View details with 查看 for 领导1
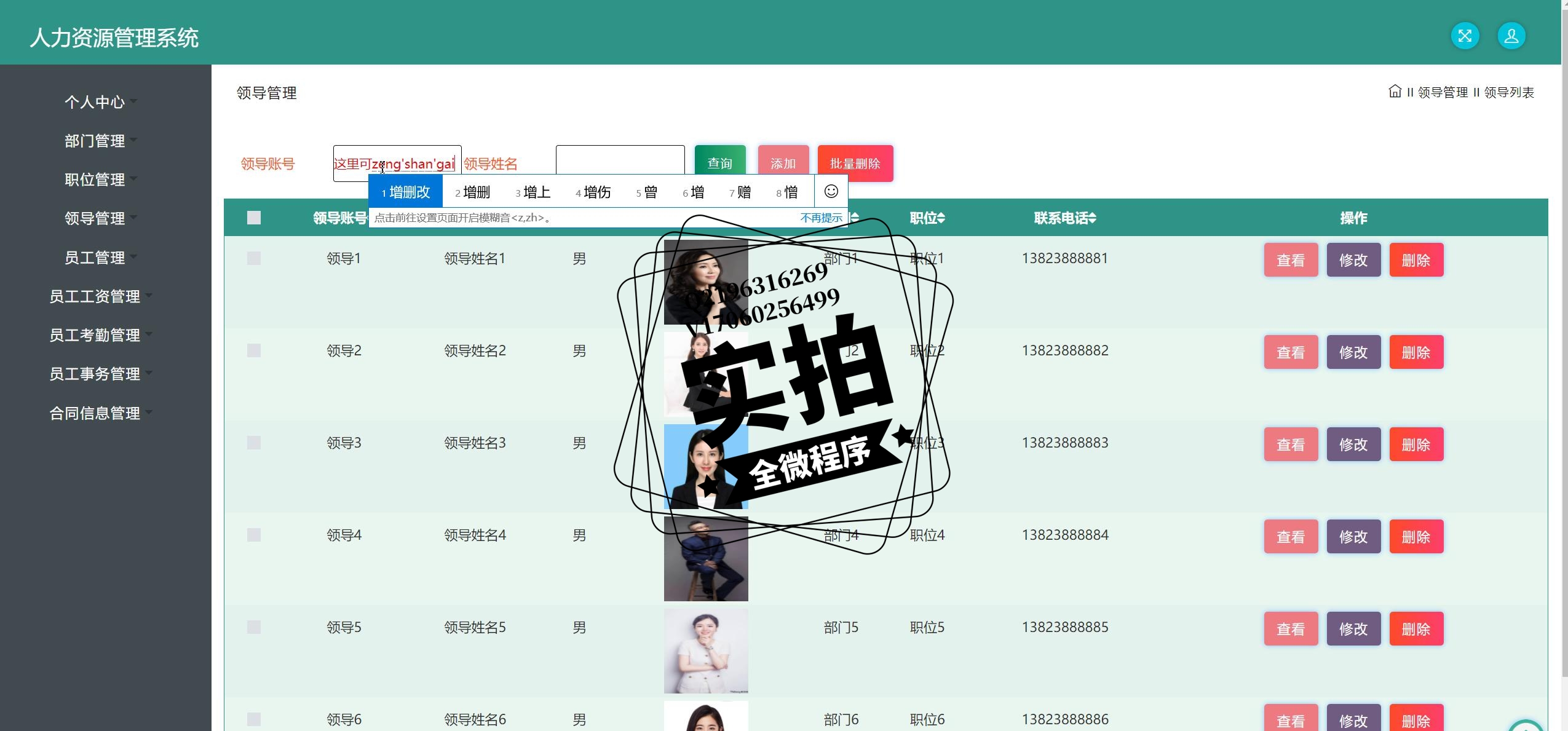Image resolution: width=1568 pixels, height=731 pixels. coord(1291,259)
